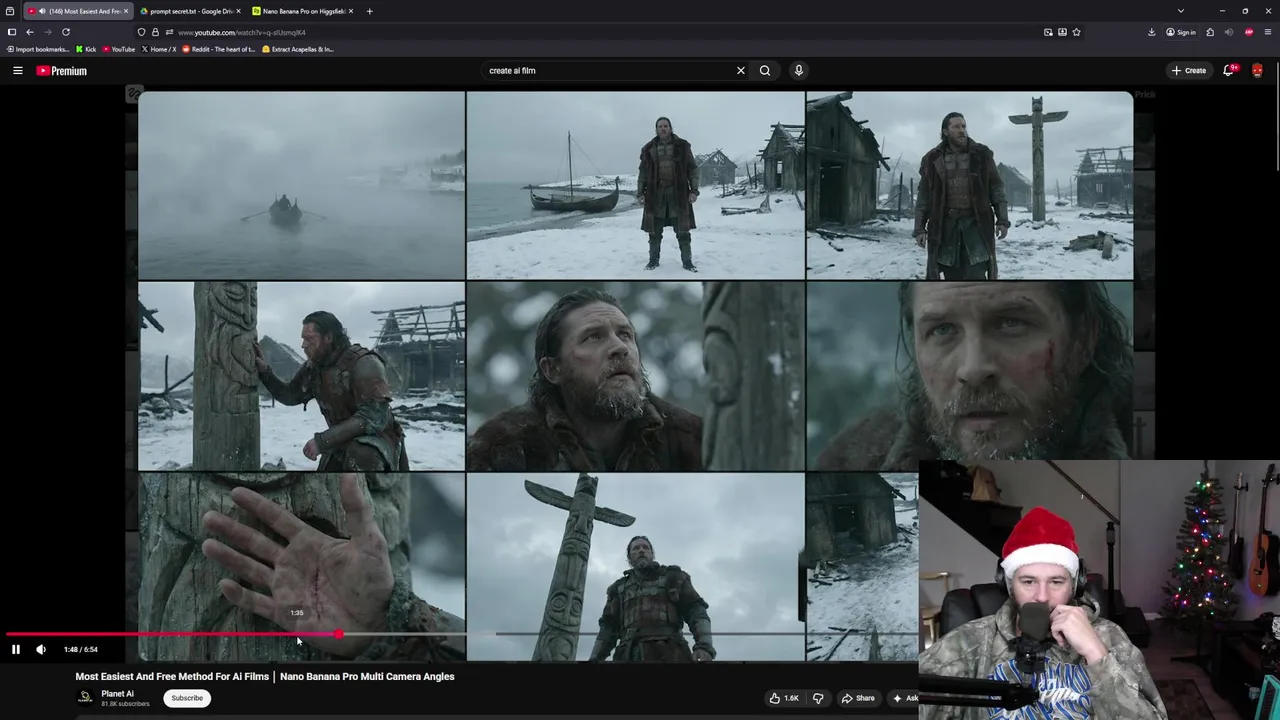The width and height of the screenshot is (1280, 720).
Task: Open the extensions icon
Action: (x=1210, y=32)
